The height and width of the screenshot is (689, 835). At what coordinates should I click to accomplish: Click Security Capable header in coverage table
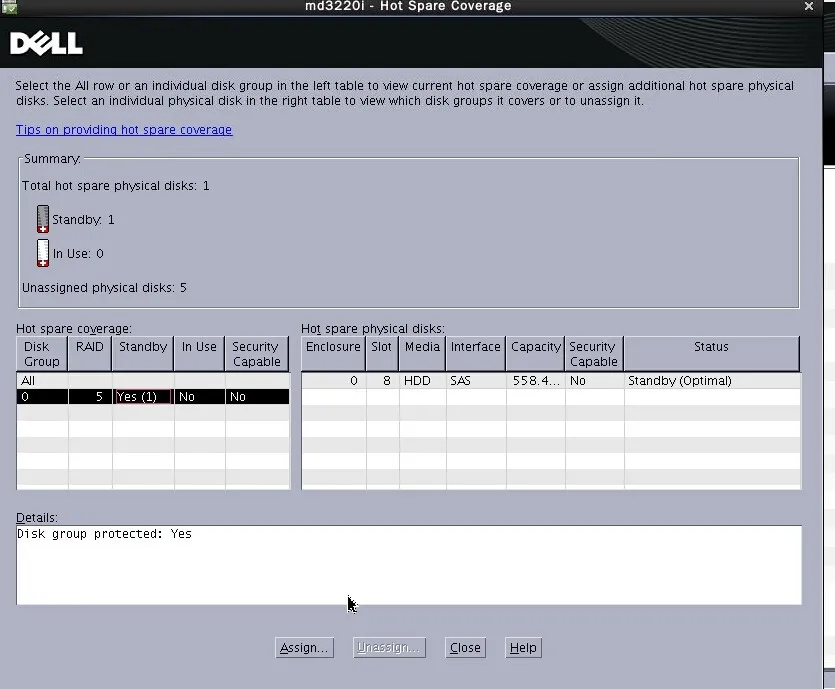[x=257, y=354]
